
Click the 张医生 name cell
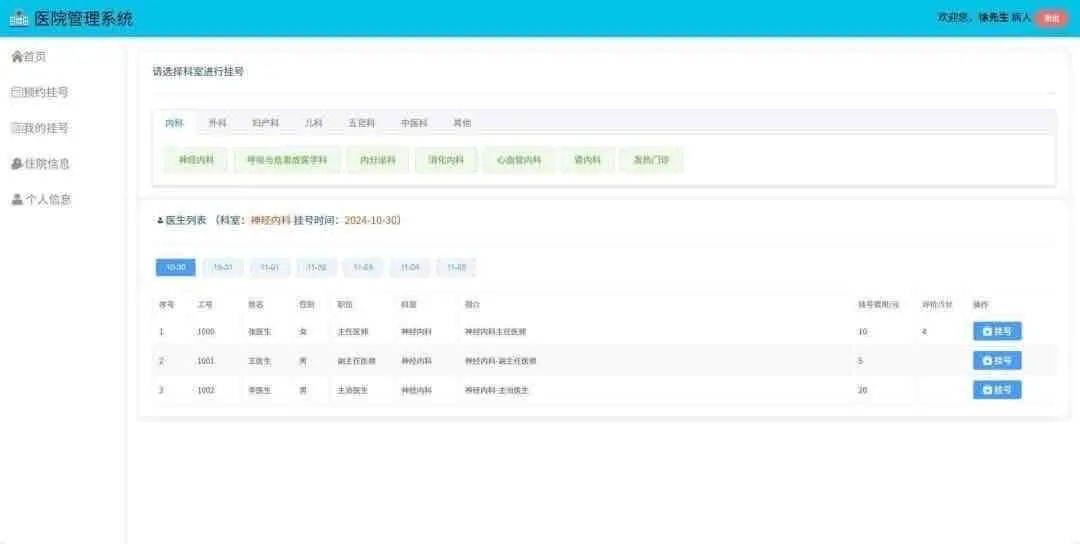260,332
